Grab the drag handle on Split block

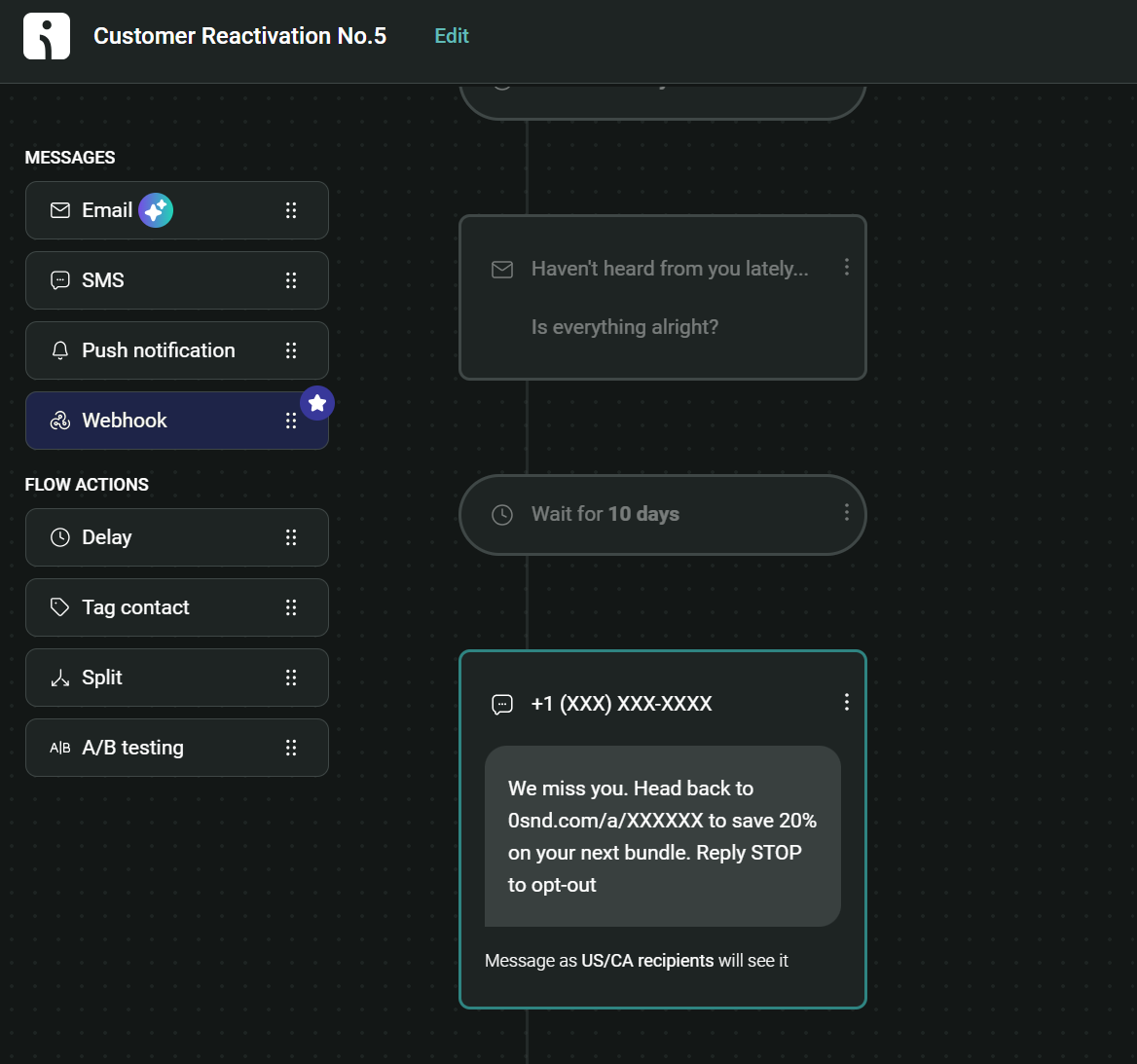pyautogui.click(x=291, y=678)
